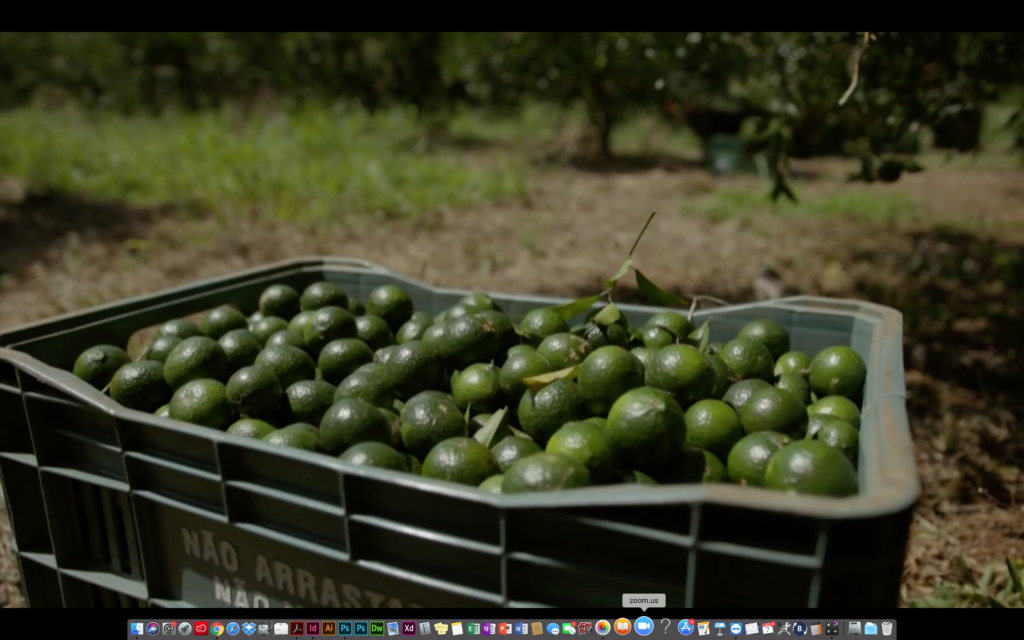Open Adobe XD from the dock
The width and height of the screenshot is (1024, 640).
click(409, 628)
